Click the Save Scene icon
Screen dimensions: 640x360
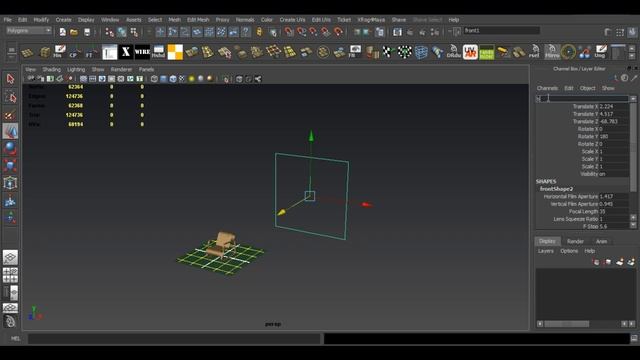[x=87, y=32]
